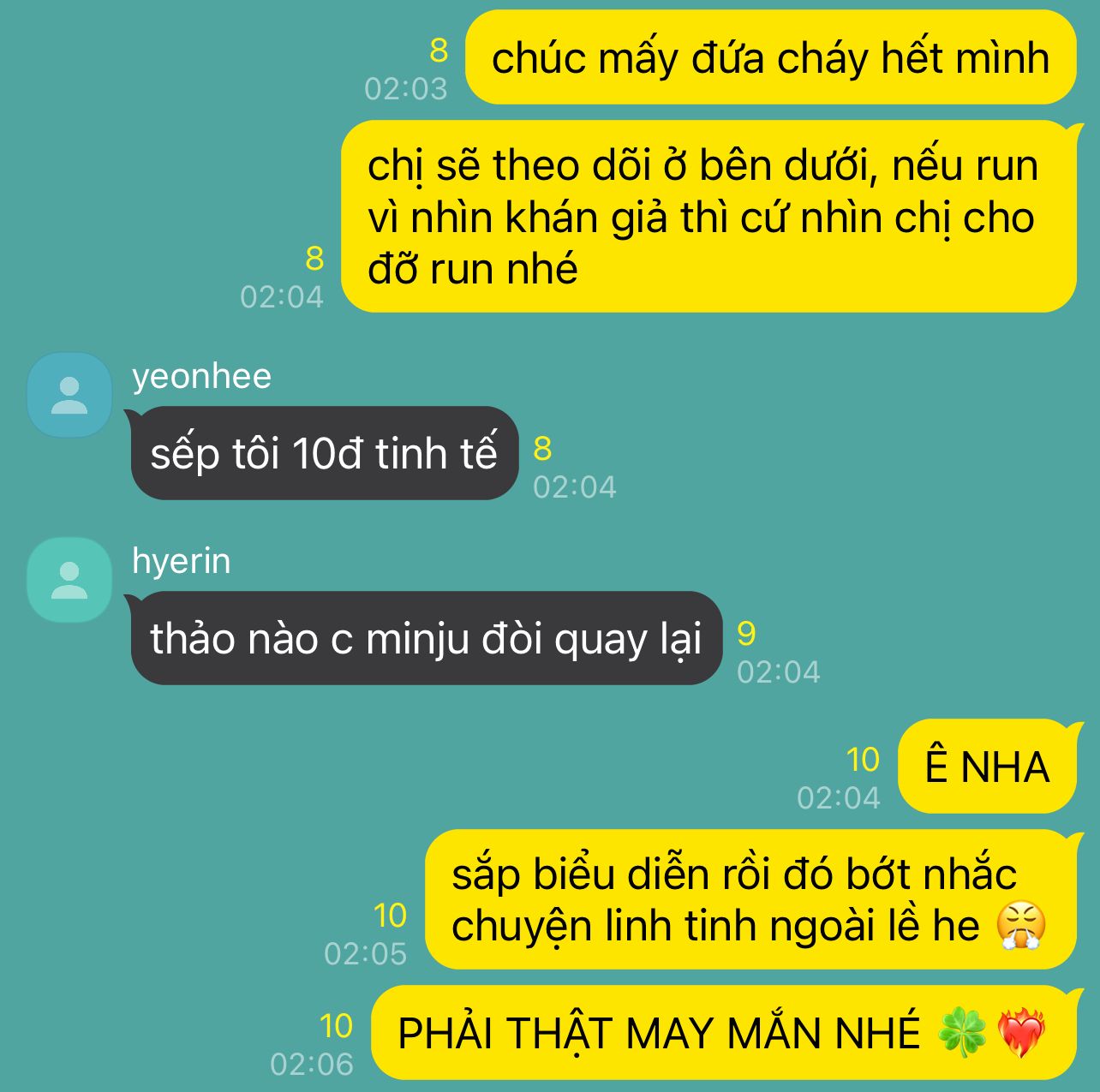Open yeonhee's profile avatar
Viewport: 1100px width, 1092px height.
coord(69,395)
